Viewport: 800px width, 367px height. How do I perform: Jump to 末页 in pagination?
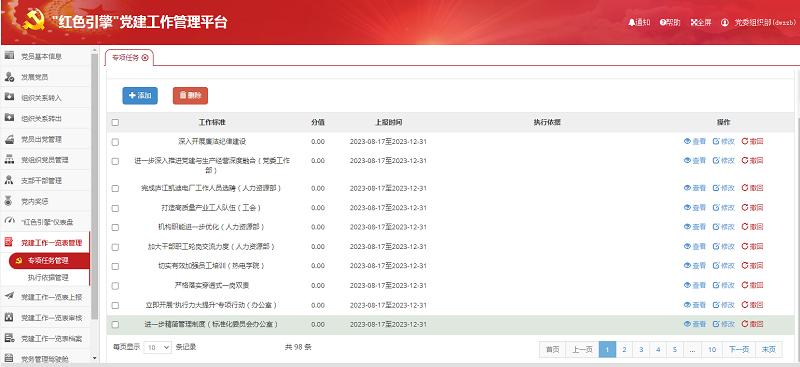pyautogui.click(x=768, y=350)
